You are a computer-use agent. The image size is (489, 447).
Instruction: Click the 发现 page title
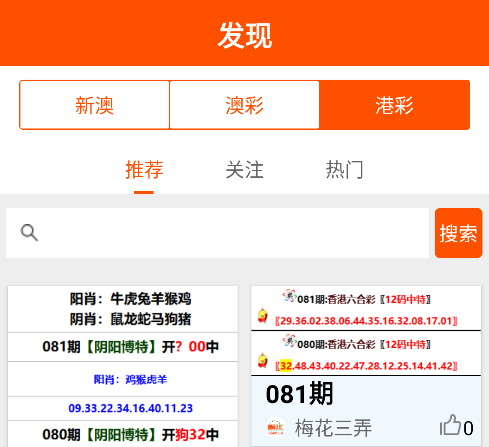pyautogui.click(x=245, y=35)
